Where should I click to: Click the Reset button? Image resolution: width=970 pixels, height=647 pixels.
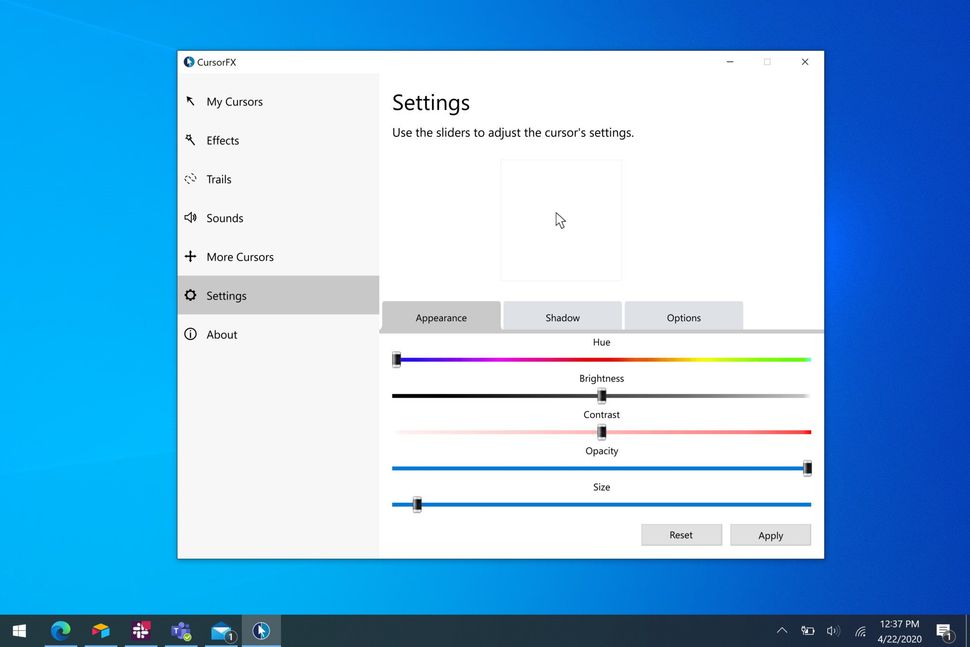click(681, 534)
